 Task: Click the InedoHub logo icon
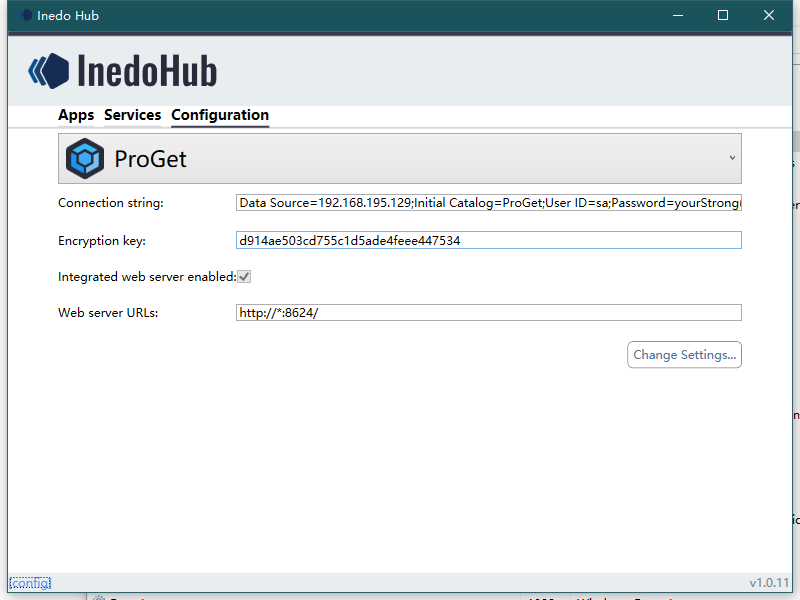tap(49, 71)
